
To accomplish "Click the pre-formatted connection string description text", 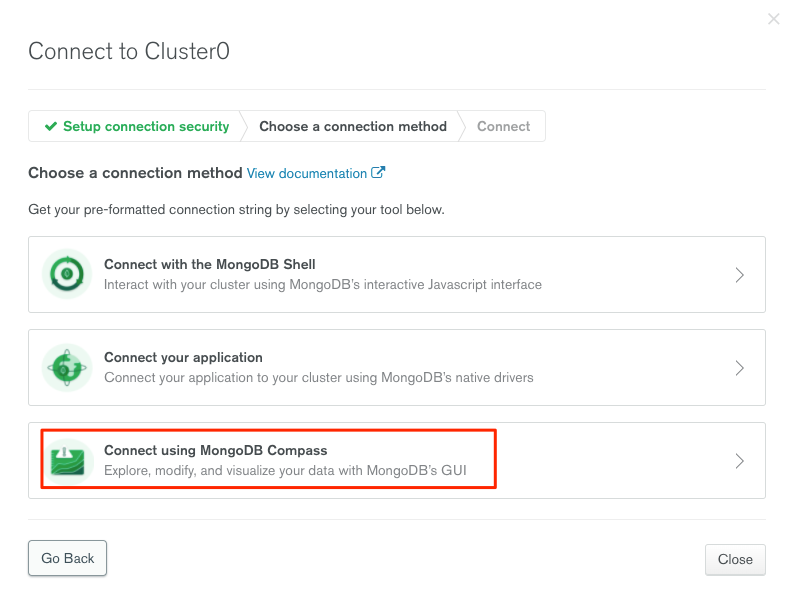I will (x=236, y=210).
